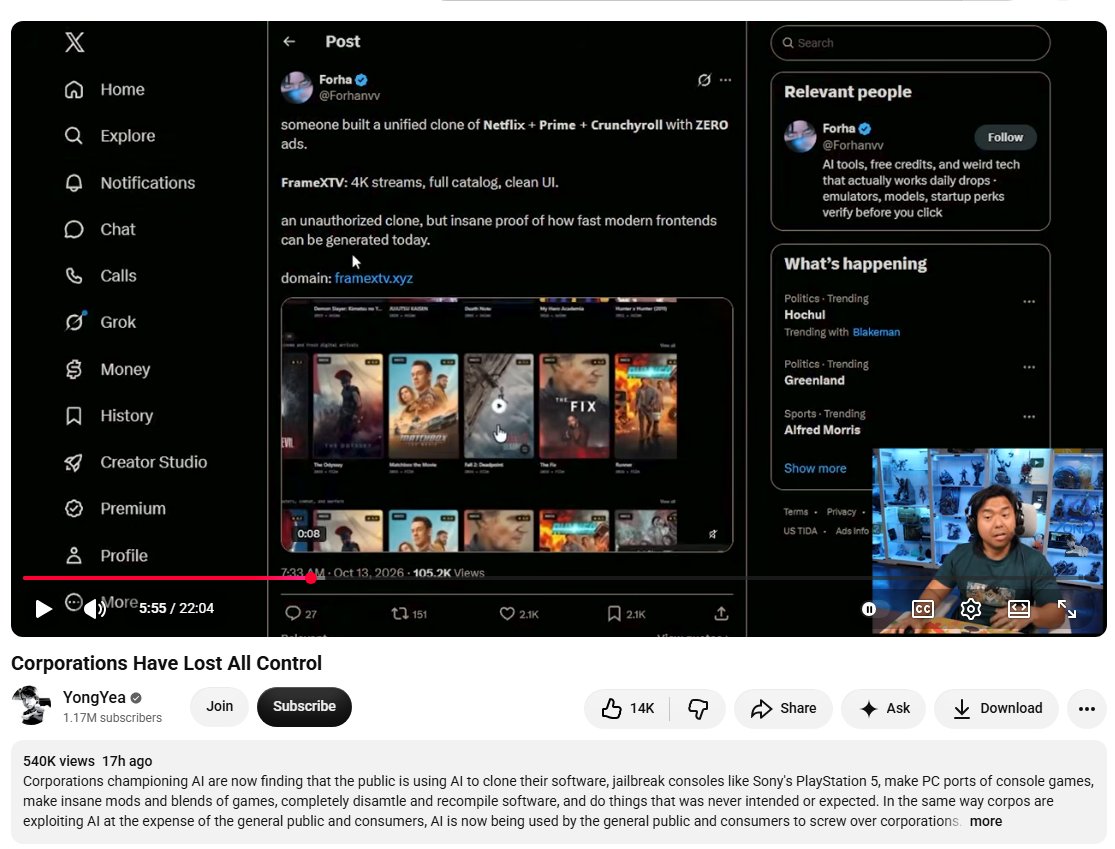The image size is (1115, 849).
Task: Open post options three-dot menu
Action: (x=725, y=80)
